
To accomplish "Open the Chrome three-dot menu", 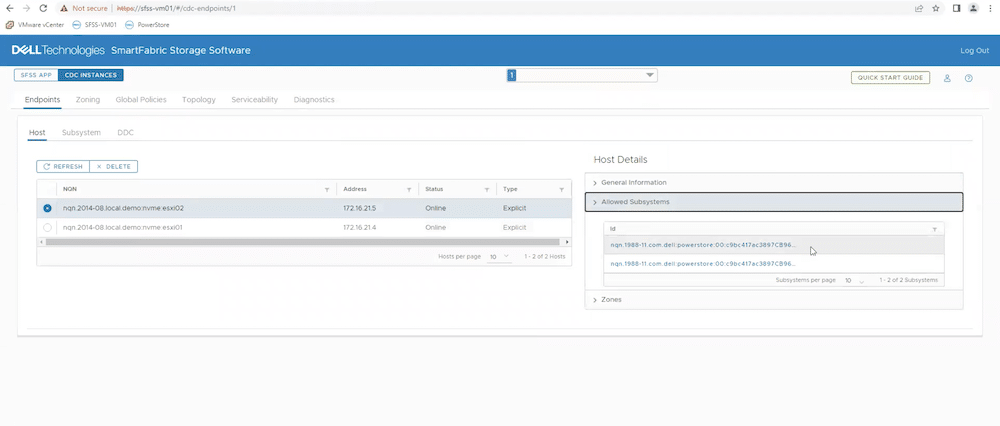I will pyautogui.click(x=990, y=8).
